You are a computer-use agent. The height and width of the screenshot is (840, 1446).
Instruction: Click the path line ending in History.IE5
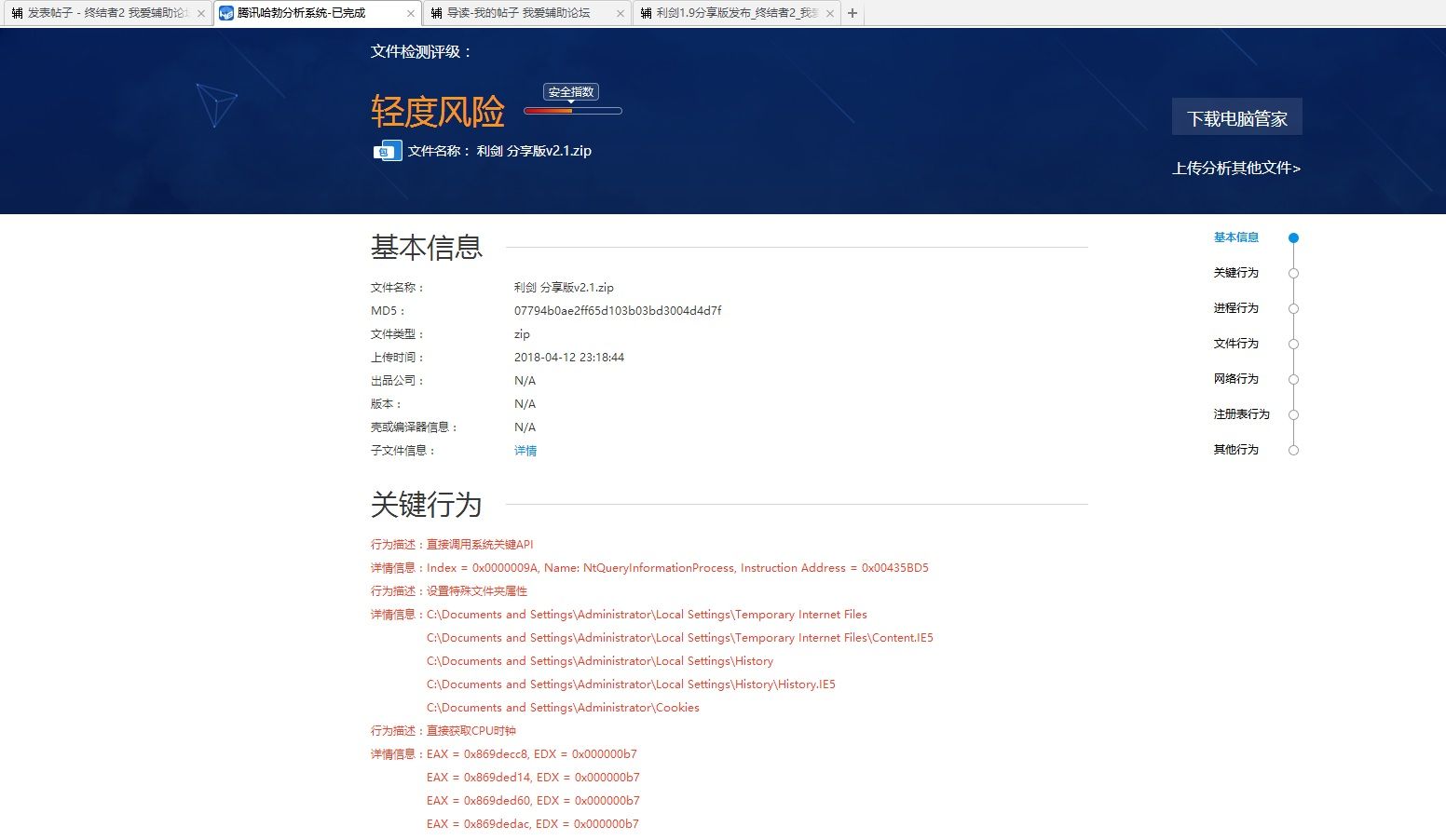(x=631, y=684)
